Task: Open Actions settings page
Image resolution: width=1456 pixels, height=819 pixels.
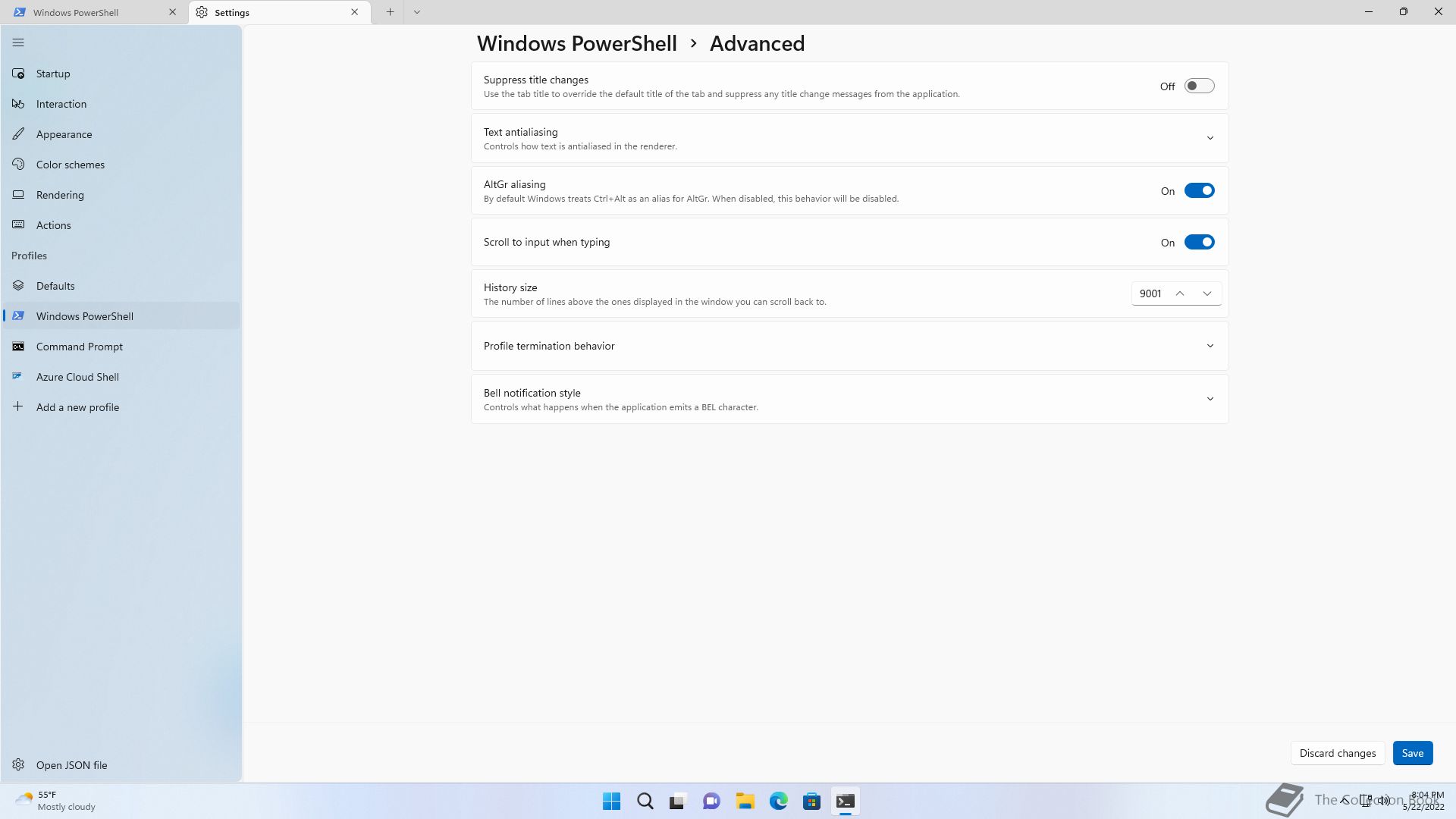Action: pyautogui.click(x=121, y=225)
